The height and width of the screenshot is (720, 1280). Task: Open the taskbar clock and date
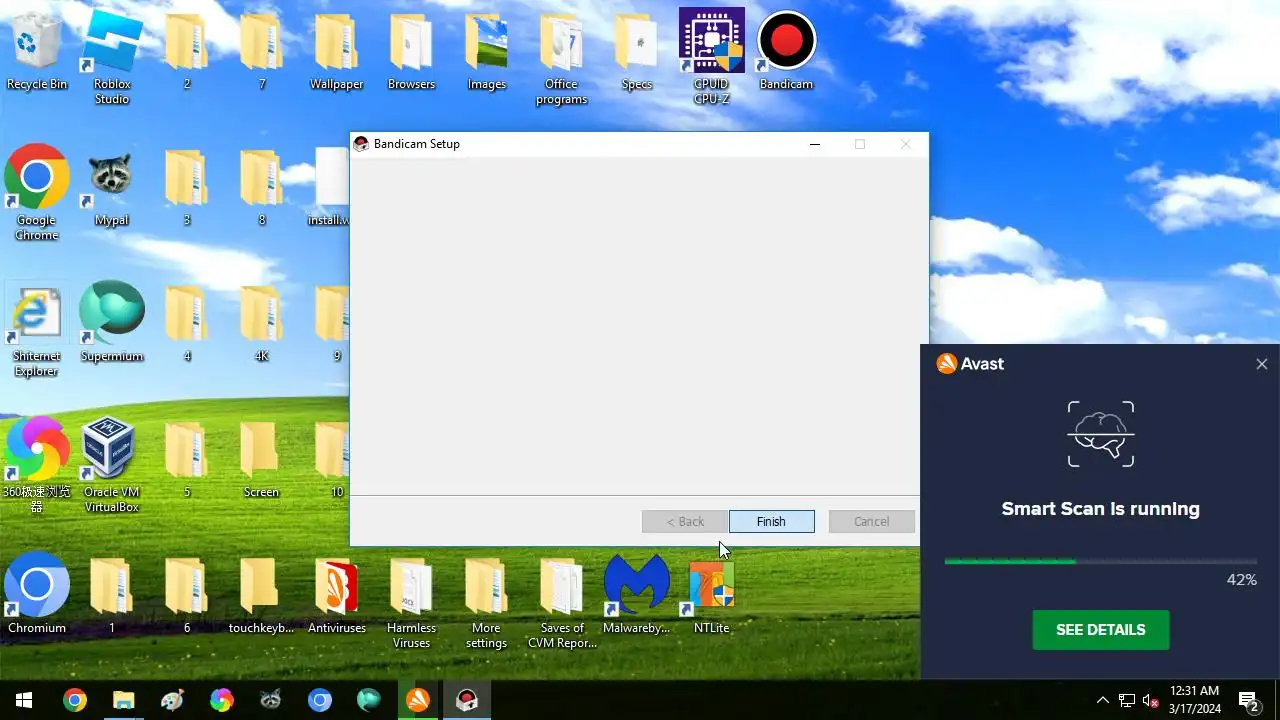pyautogui.click(x=1195, y=700)
